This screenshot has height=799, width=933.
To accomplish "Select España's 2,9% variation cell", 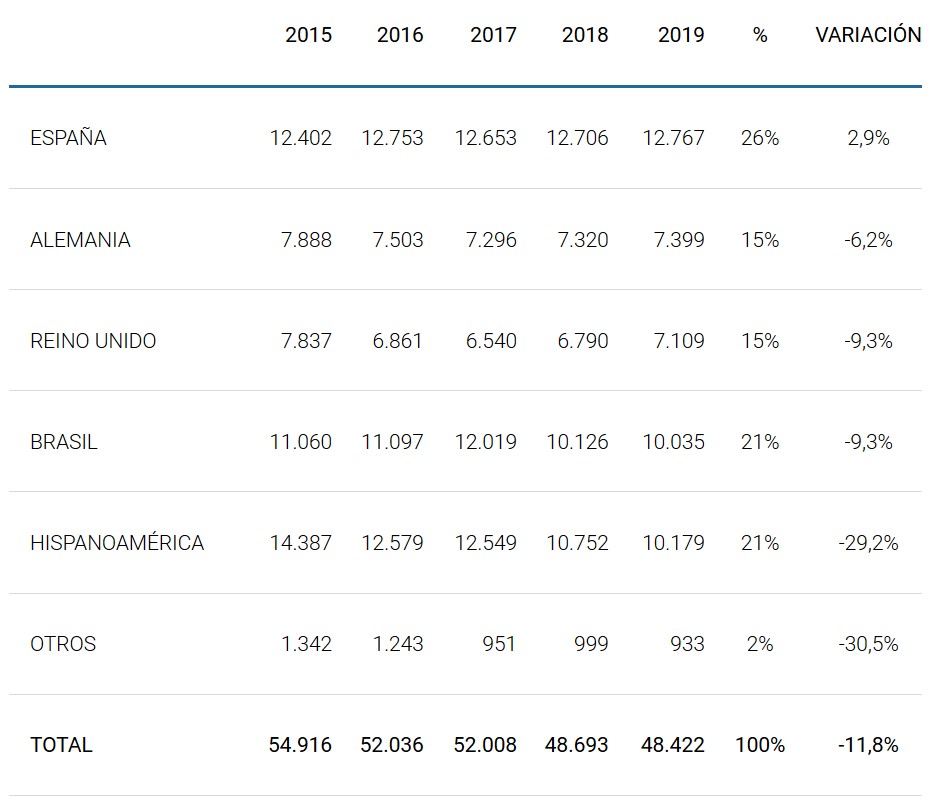I will point(868,139).
